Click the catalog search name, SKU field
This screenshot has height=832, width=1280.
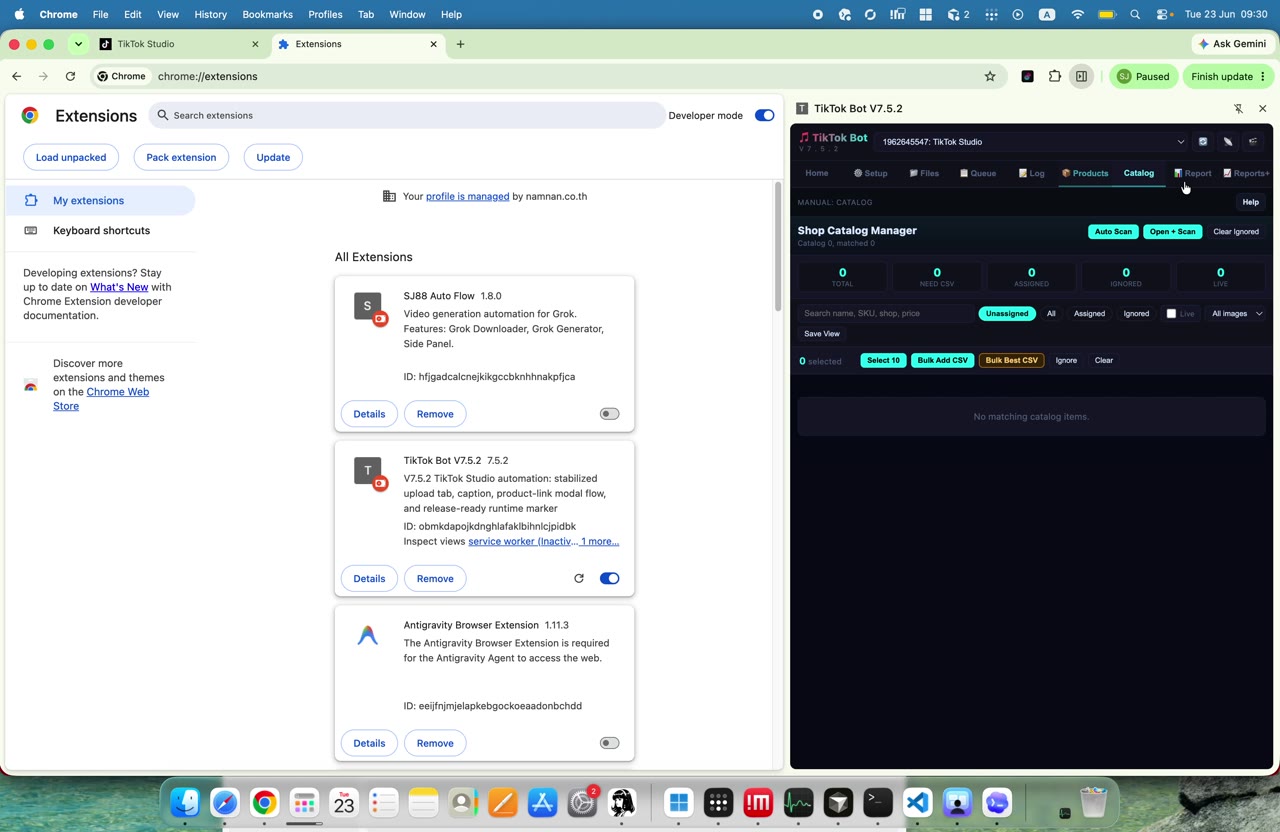(x=886, y=313)
